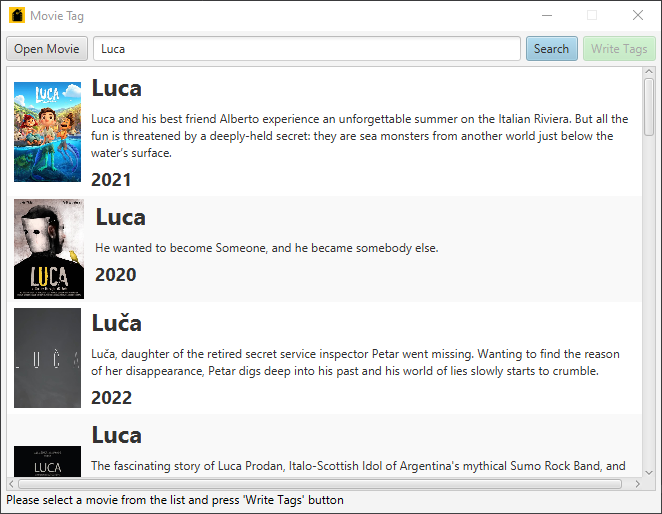The height and width of the screenshot is (514, 662).
Task: Close the Movie Tag window
Action: click(x=638, y=16)
